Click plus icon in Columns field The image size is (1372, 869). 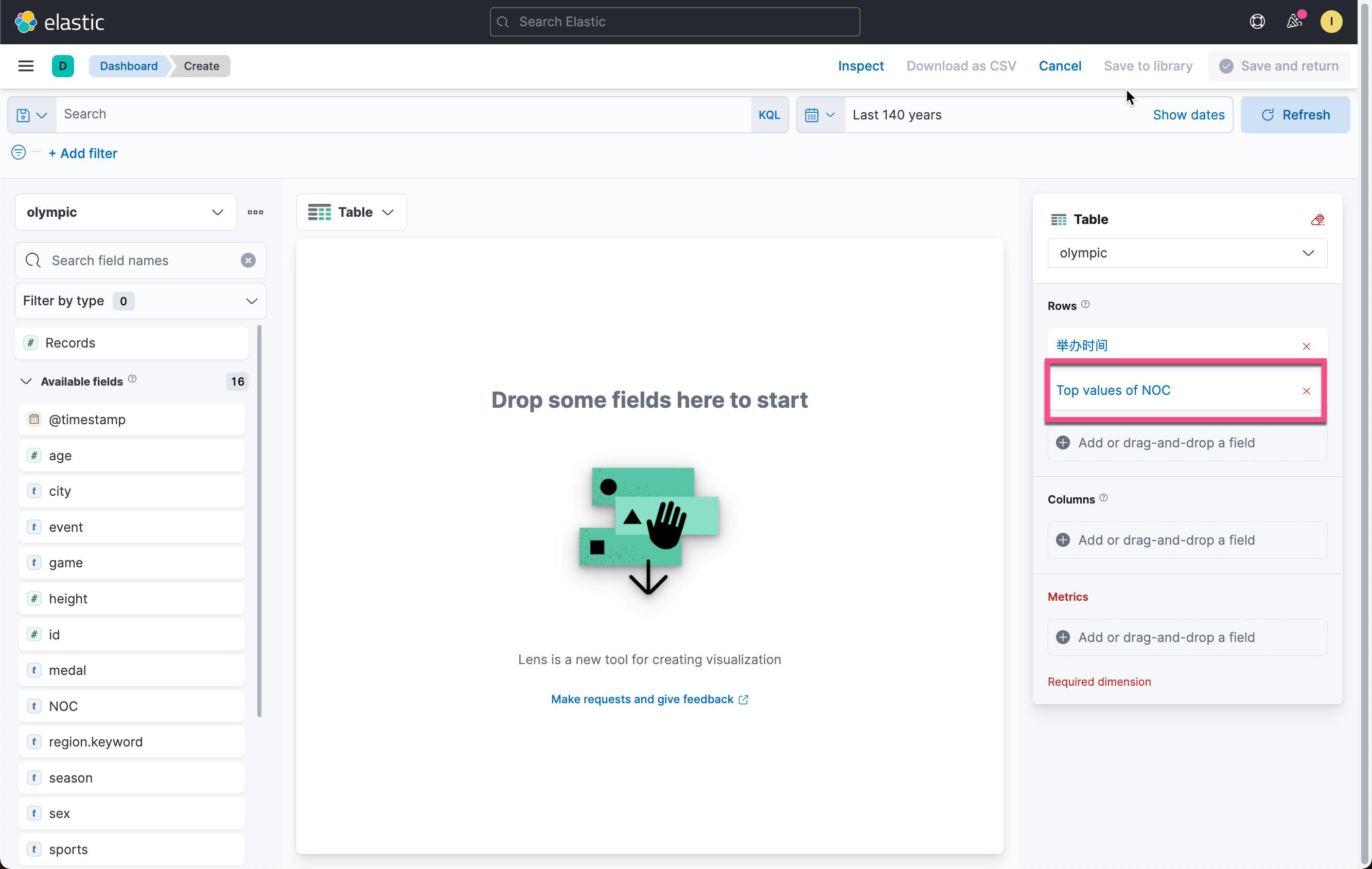tap(1063, 540)
